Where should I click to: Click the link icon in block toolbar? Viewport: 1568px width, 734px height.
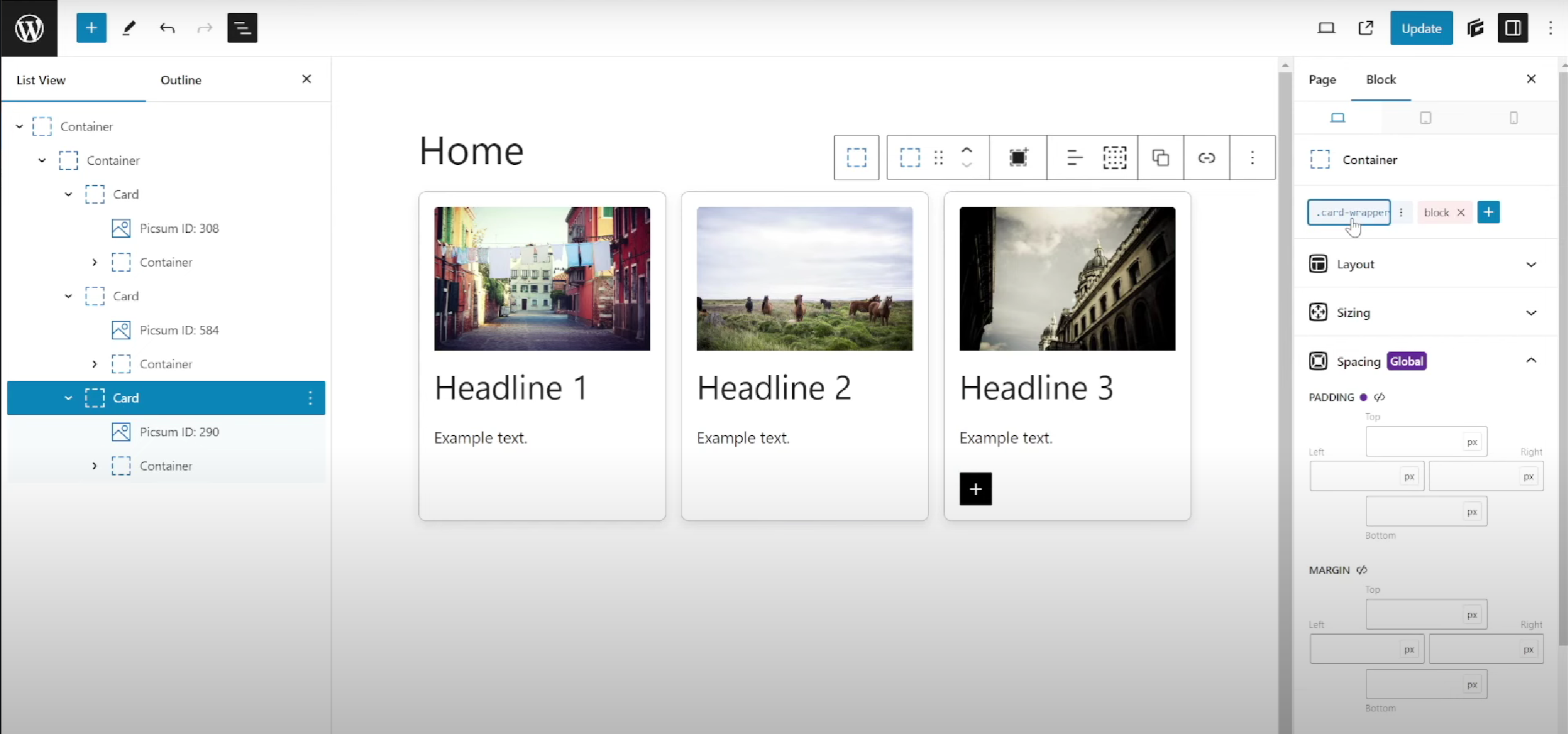1206,157
